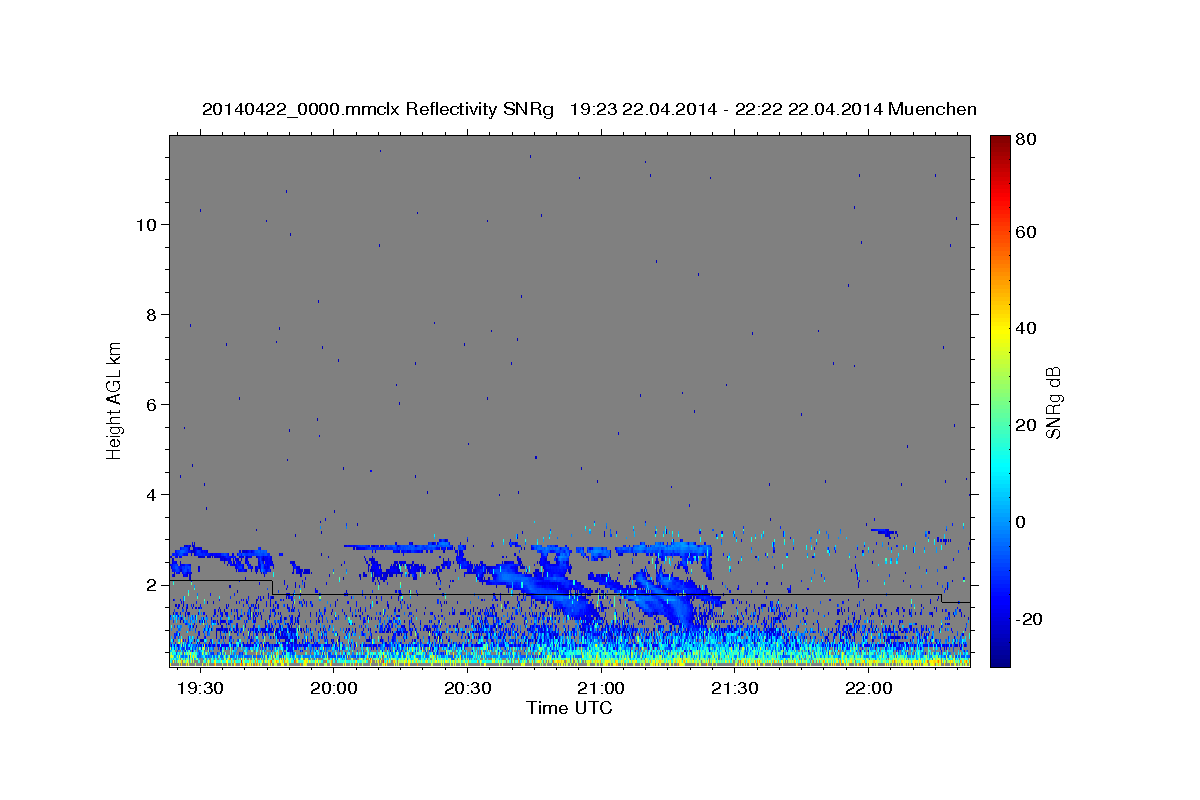Screen dimensions: 1200x800
Task: Click the height tick label 10
Action: coord(147,225)
